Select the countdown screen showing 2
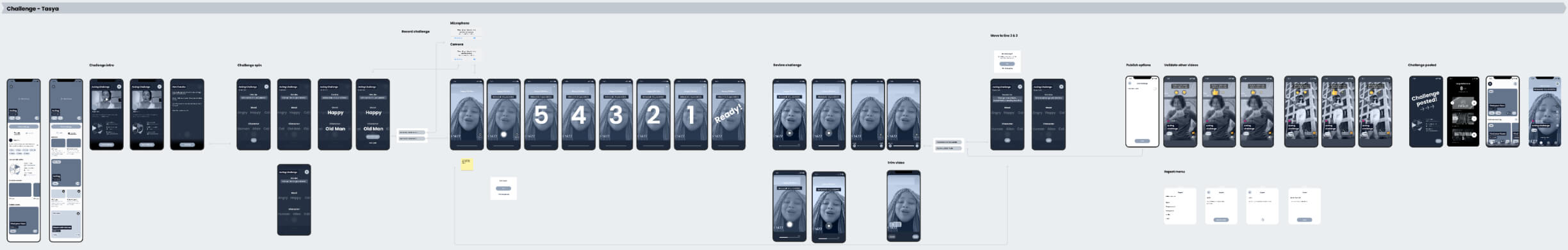The width and height of the screenshot is (1568, 250). click(x=653, y=115)
